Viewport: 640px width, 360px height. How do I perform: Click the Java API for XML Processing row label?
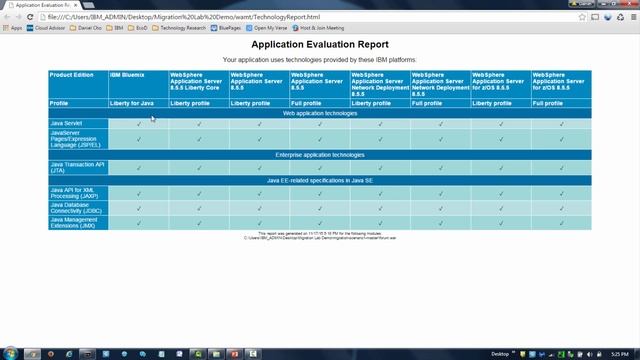pyautogui.click(x=78, y=193)
